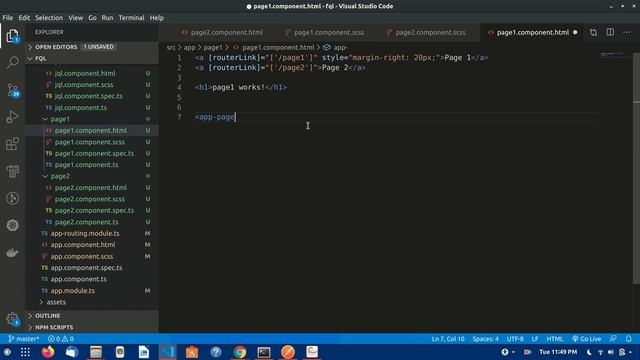The width and height of the screenshot is (640, 360).
Task: Start Go Live server from status bar
Action: (587, 339)
